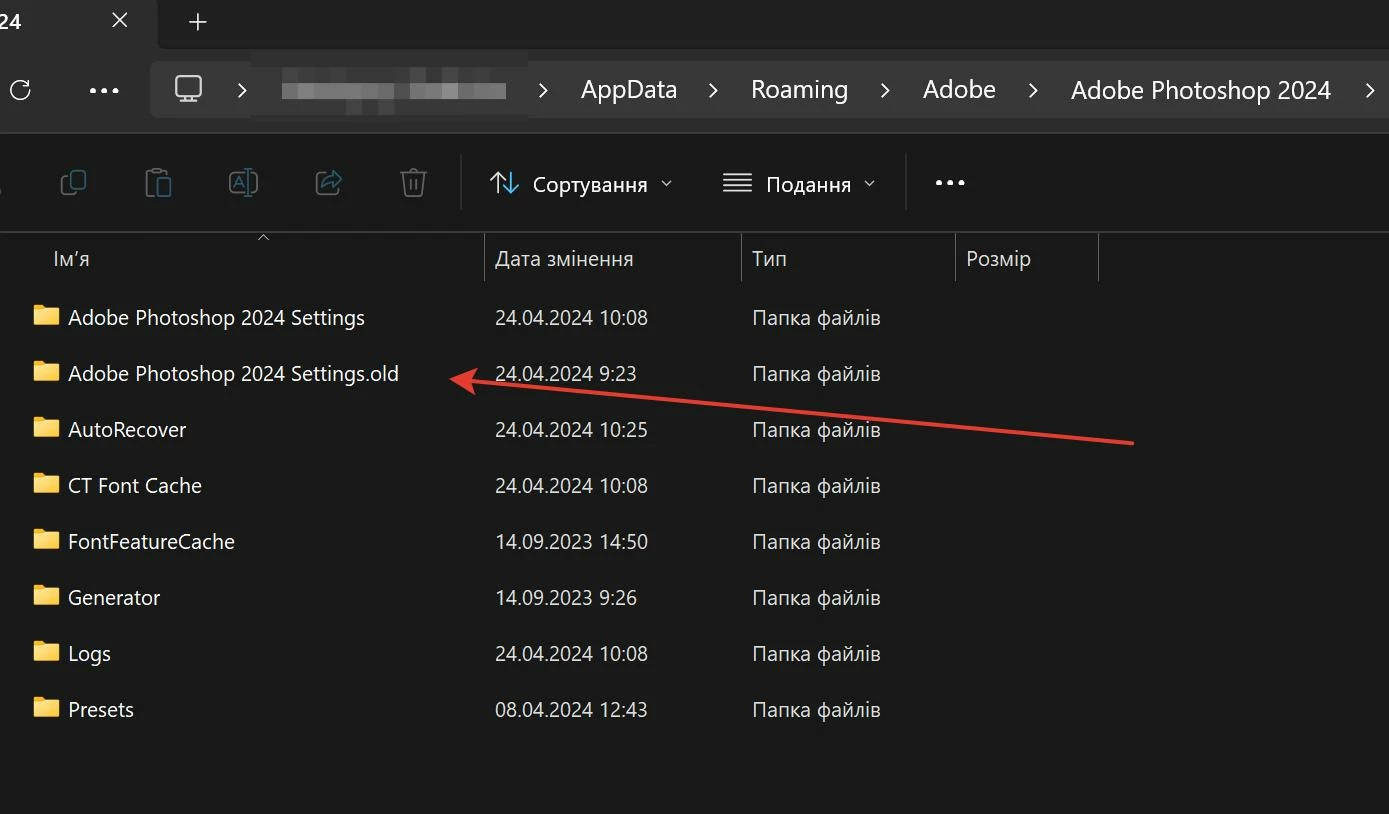This screenshot has height=814, width=1389.
Task: Click the folder icon beside Logs
Action: (x=46, y=652)
